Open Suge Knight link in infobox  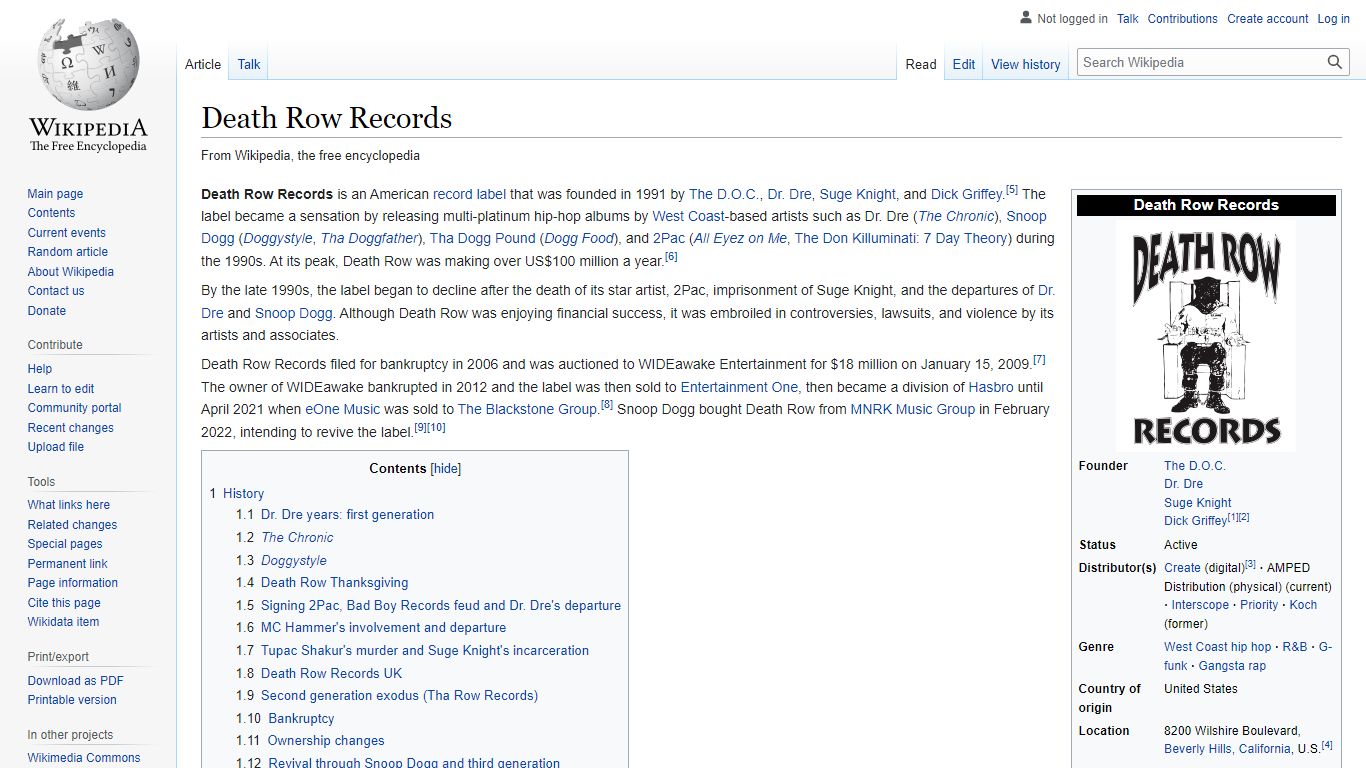(1197, 503)
